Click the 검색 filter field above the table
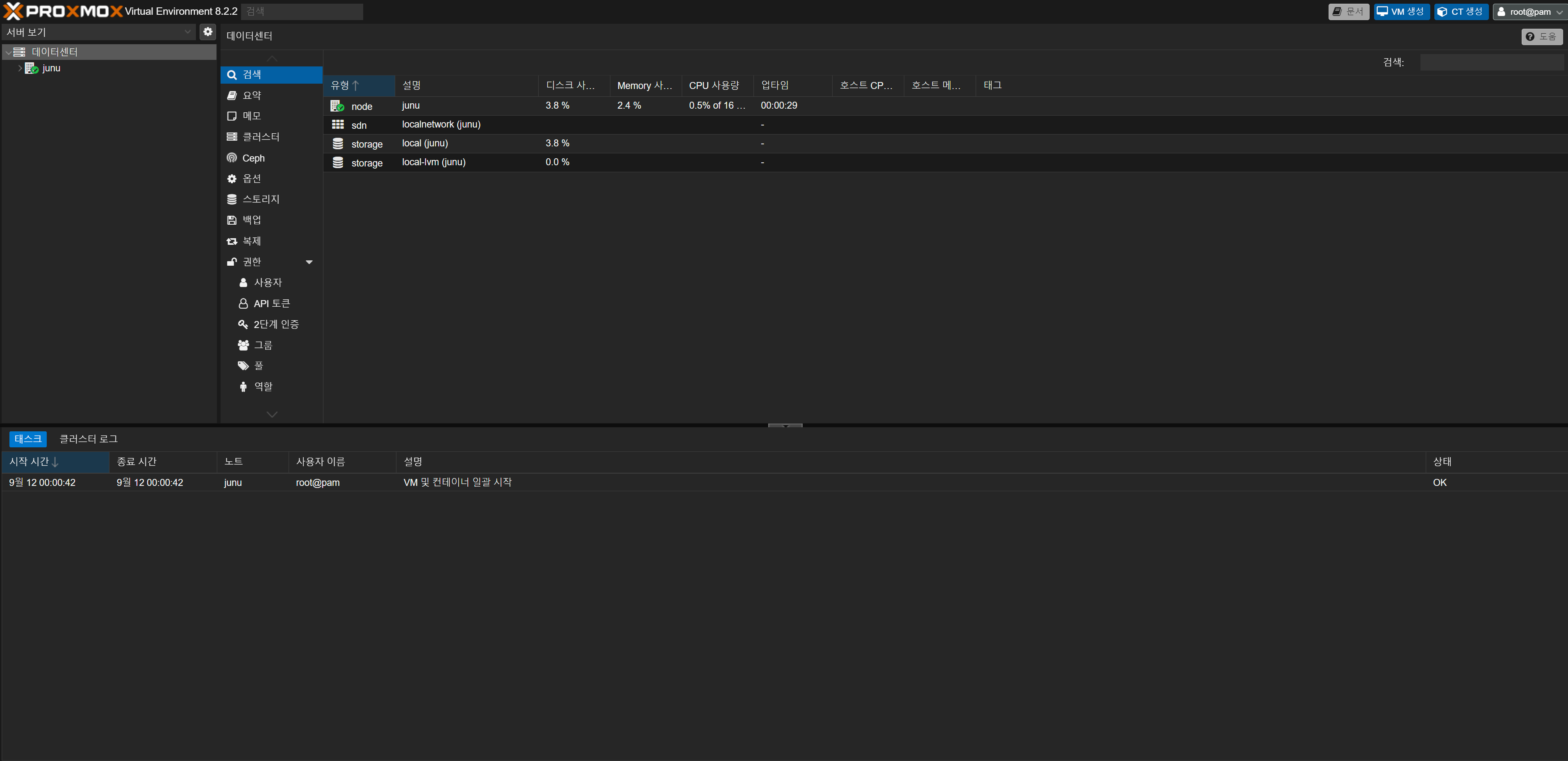1568x761 pixels. point(1491,62)
